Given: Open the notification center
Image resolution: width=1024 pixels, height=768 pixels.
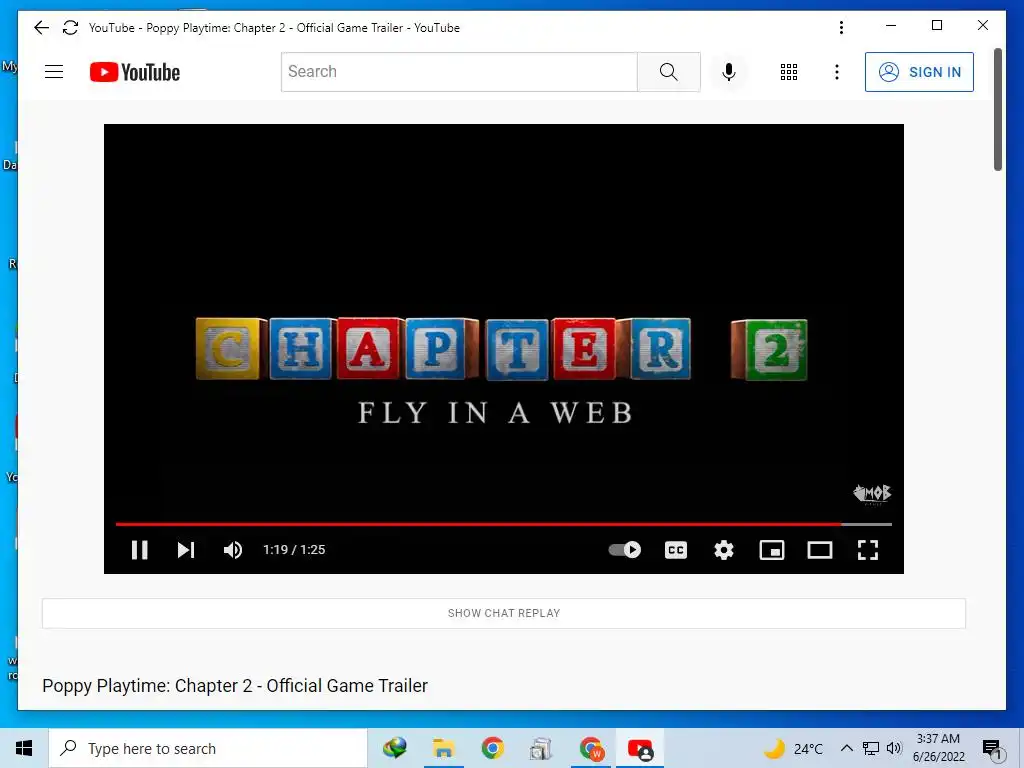Looking at the screenshot, I should click(991, 748).
